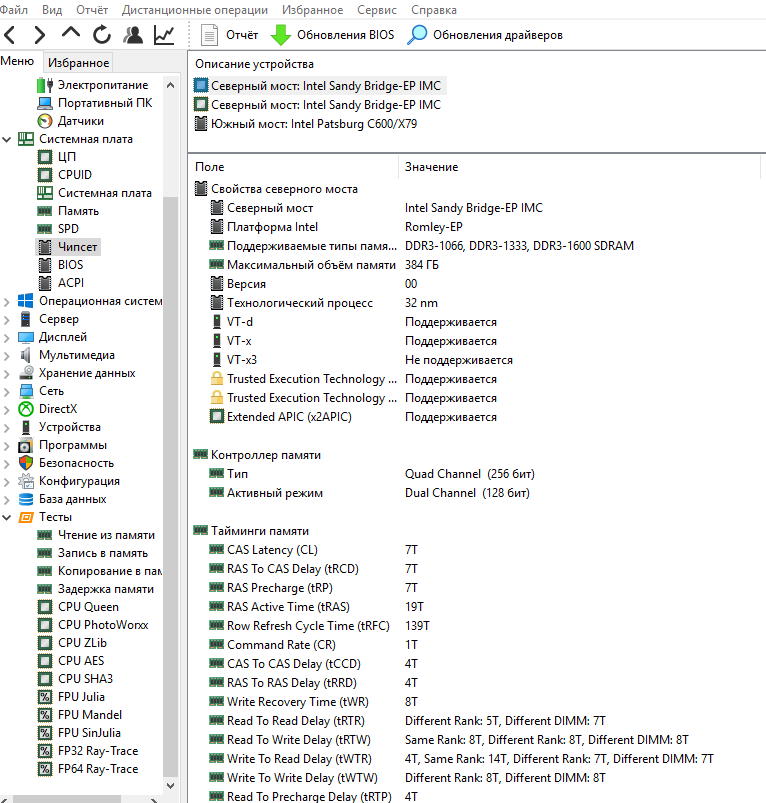Expand the Операционная система node
The image size is (766, 803).
coord(7,302)
